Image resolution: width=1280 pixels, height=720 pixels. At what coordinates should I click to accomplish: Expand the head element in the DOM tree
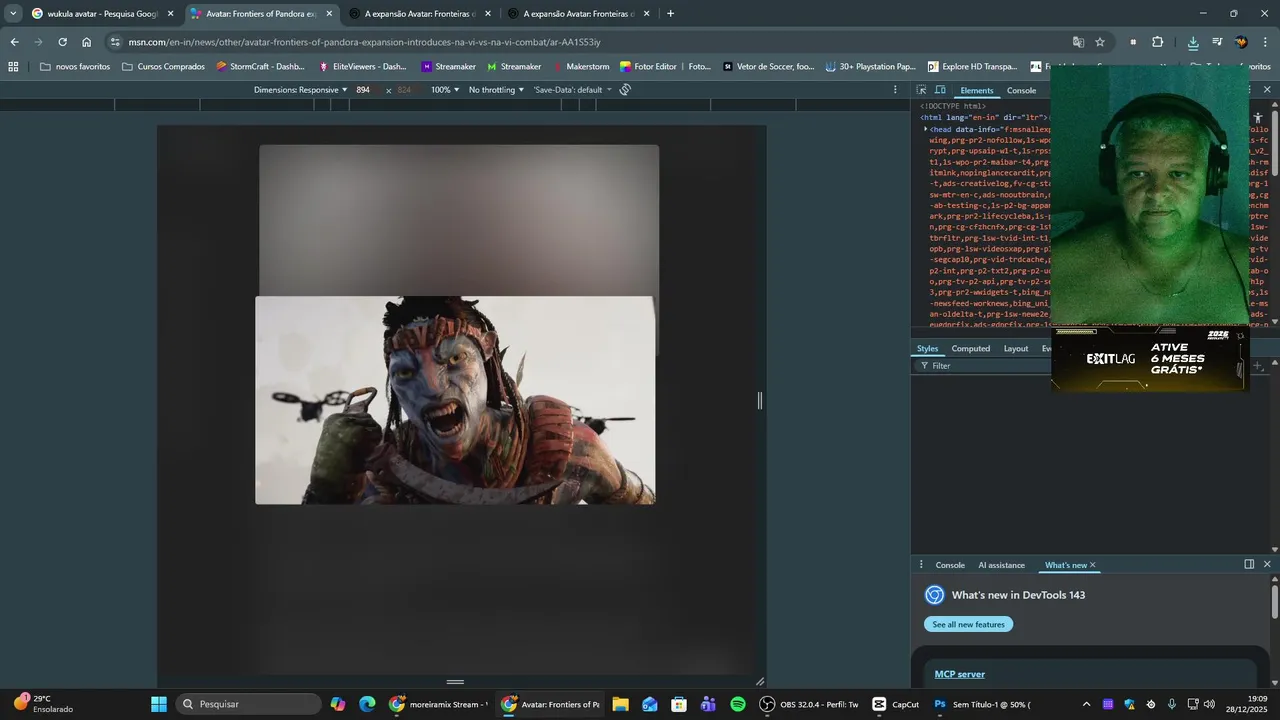click(x=925, y=129)
